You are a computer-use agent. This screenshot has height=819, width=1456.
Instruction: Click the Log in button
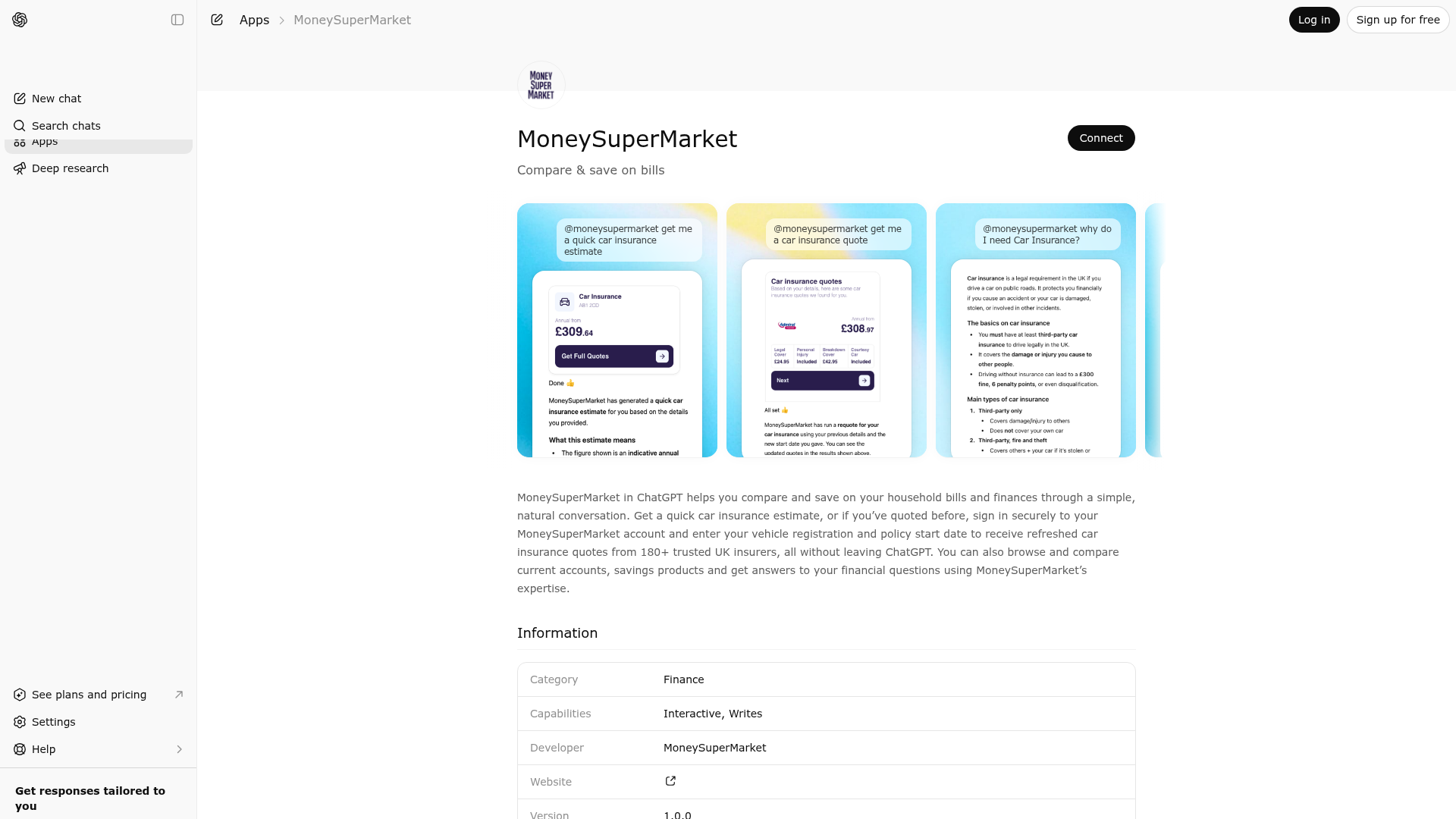pos(1314,20)
